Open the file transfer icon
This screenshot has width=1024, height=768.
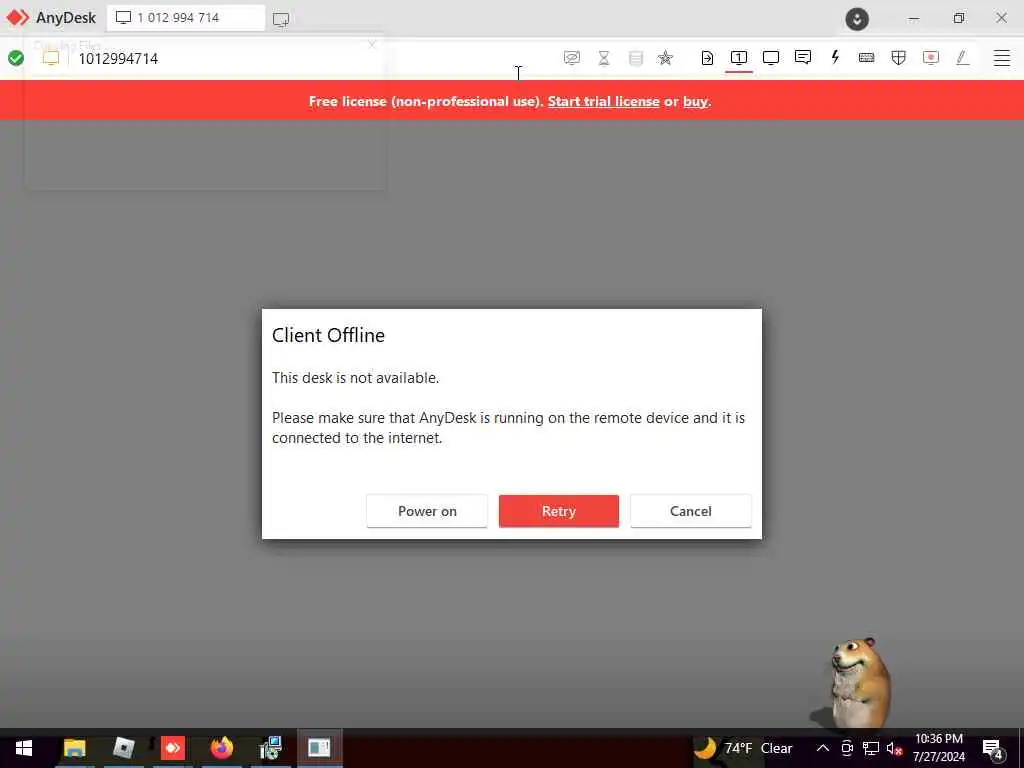coord(707,58)
